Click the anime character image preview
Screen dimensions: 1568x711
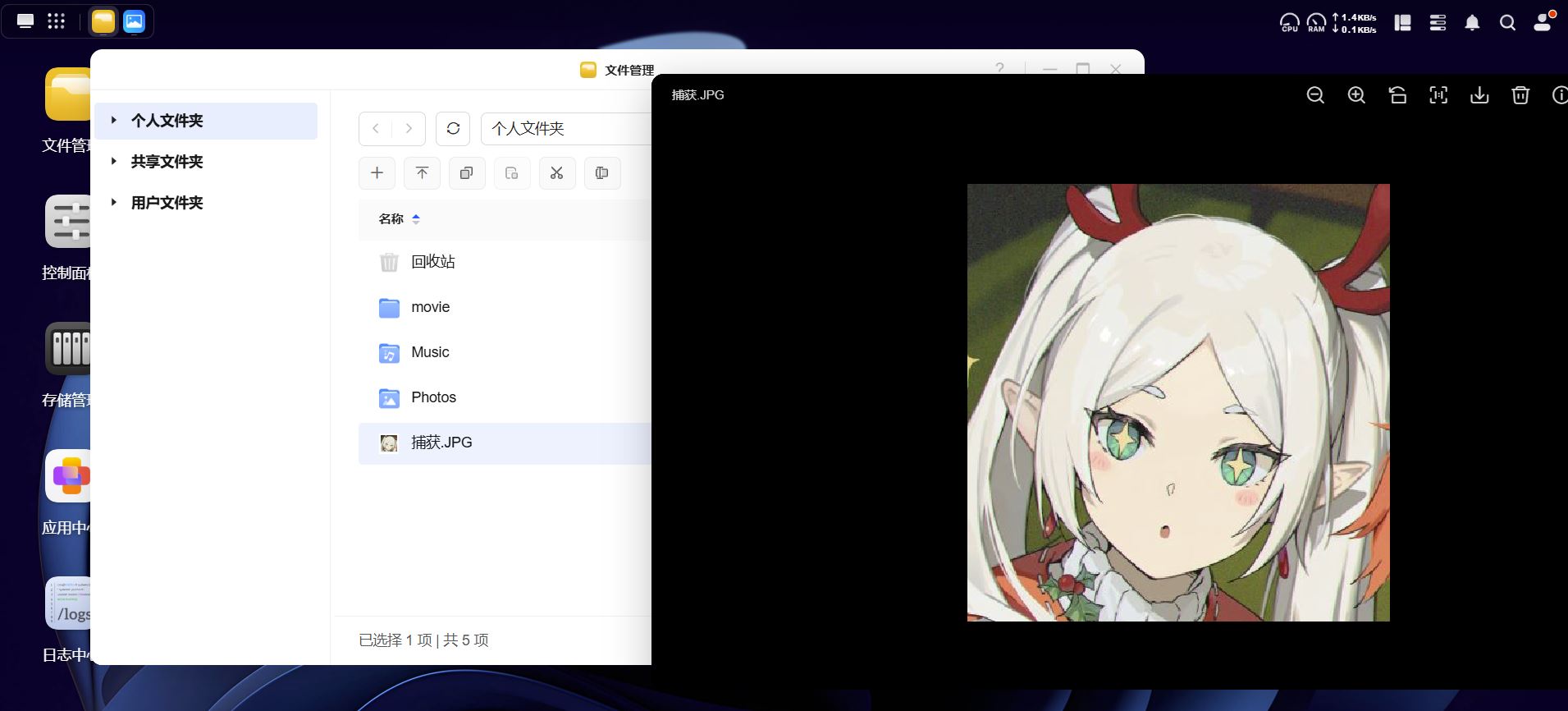tap(1178, 402)
